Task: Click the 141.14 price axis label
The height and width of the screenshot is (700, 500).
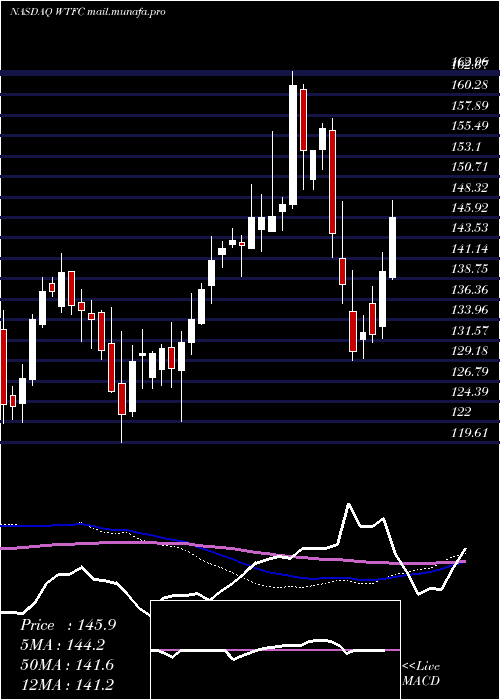Action: click(469, 249)
